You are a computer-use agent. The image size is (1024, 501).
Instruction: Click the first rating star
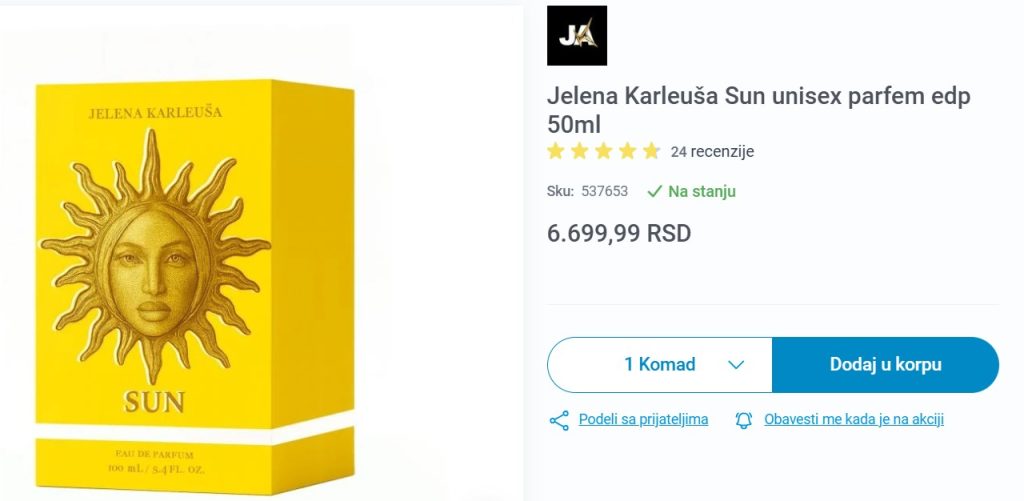click(555, 152)
